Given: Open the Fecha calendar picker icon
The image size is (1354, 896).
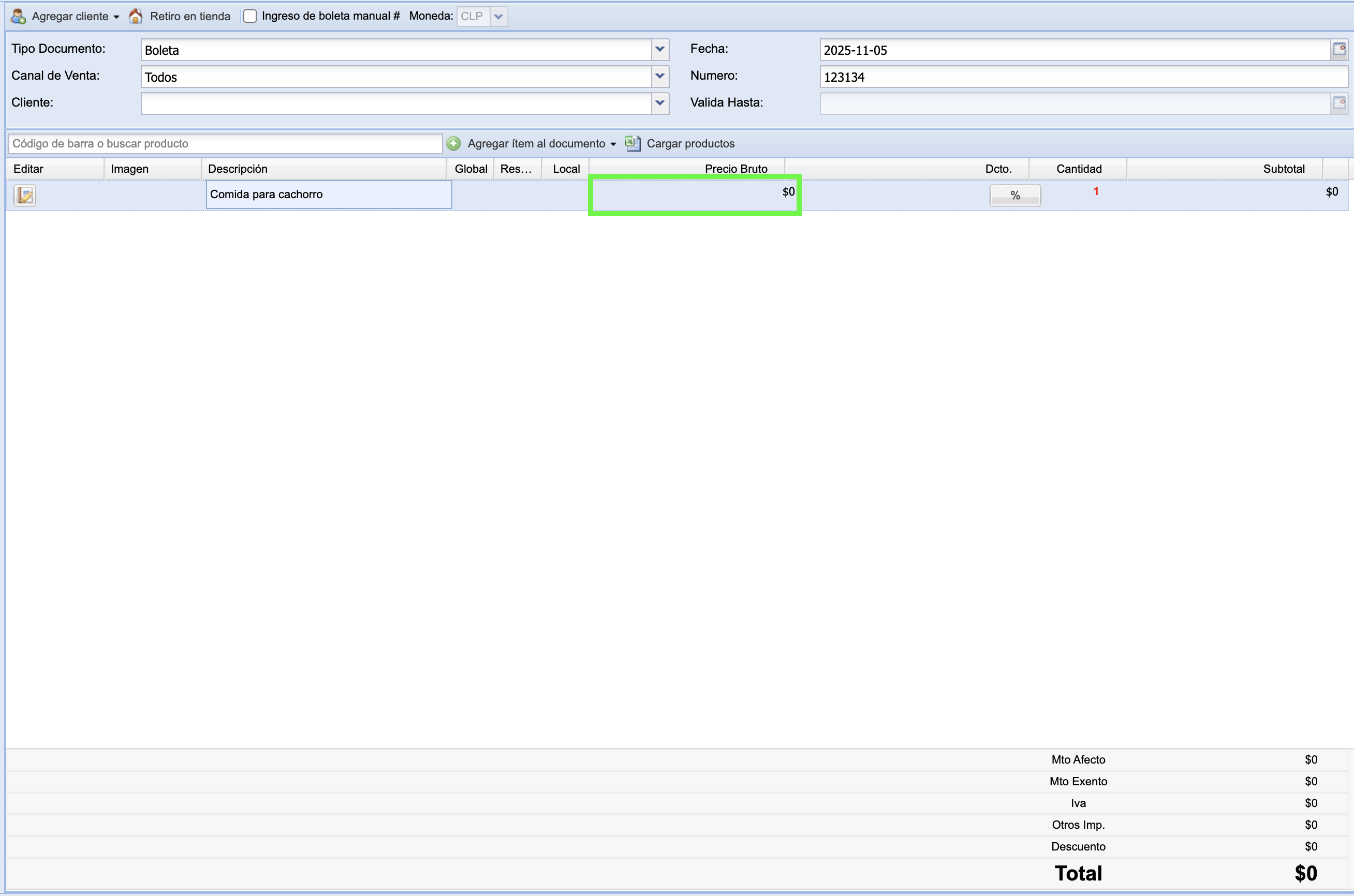Looking at the screenshot, I should click(1339, 50).
